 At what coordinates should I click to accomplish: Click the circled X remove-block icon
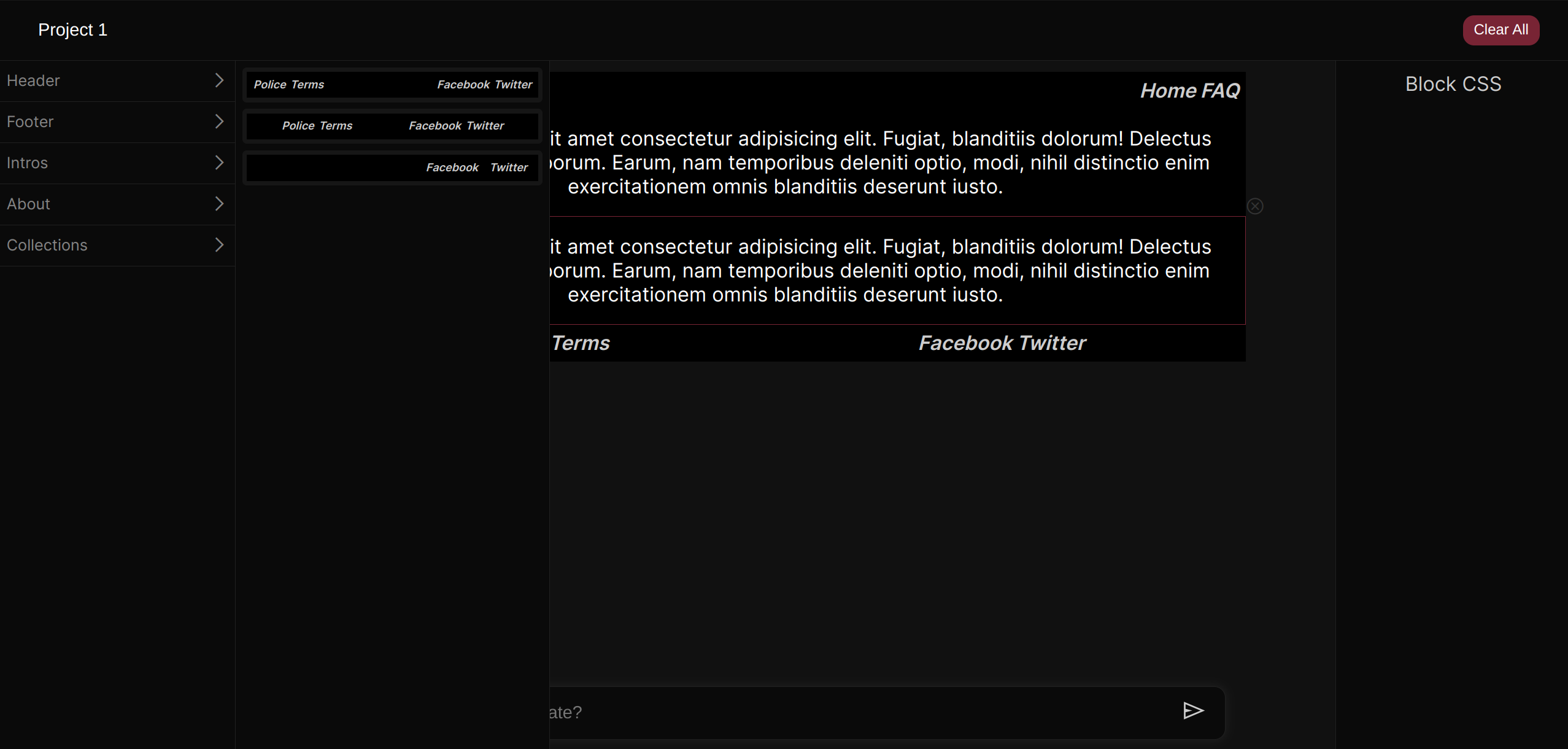coord(1255,206)
